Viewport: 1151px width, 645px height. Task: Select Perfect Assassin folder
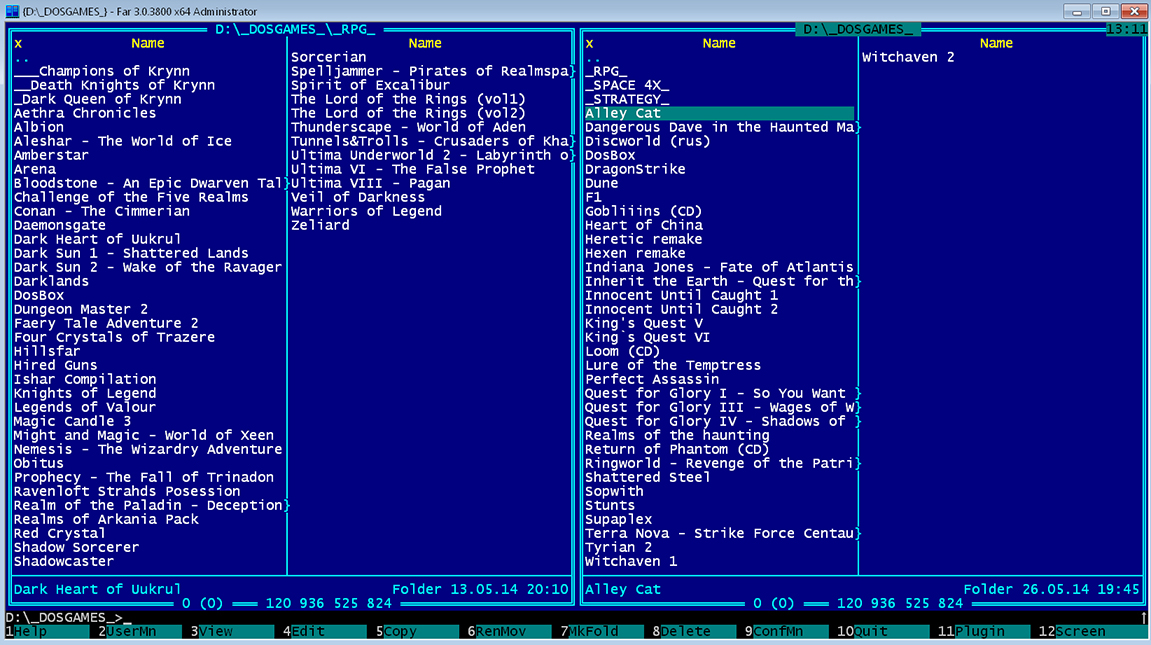coord(652,379)
